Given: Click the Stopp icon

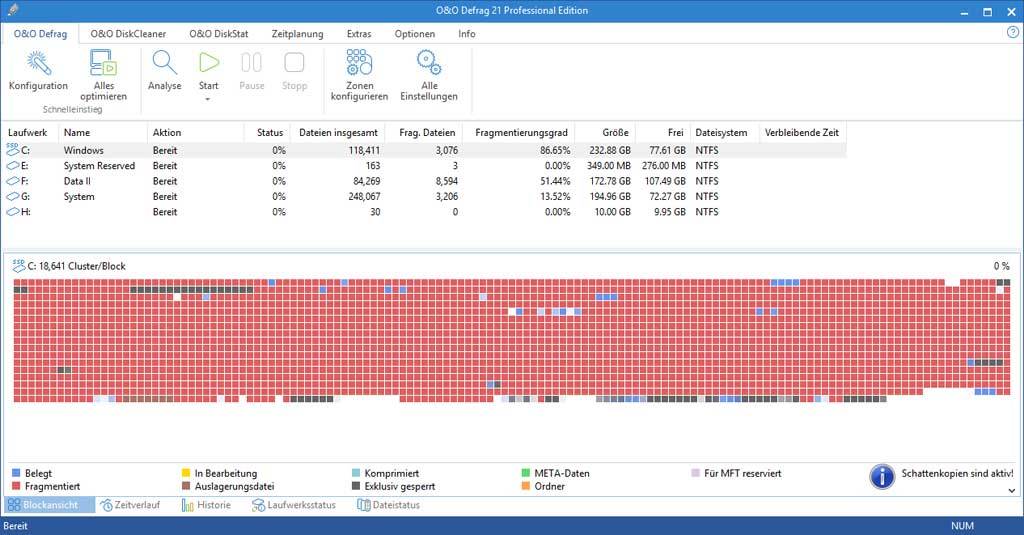Looking at the screenshot, I should 295,63.
